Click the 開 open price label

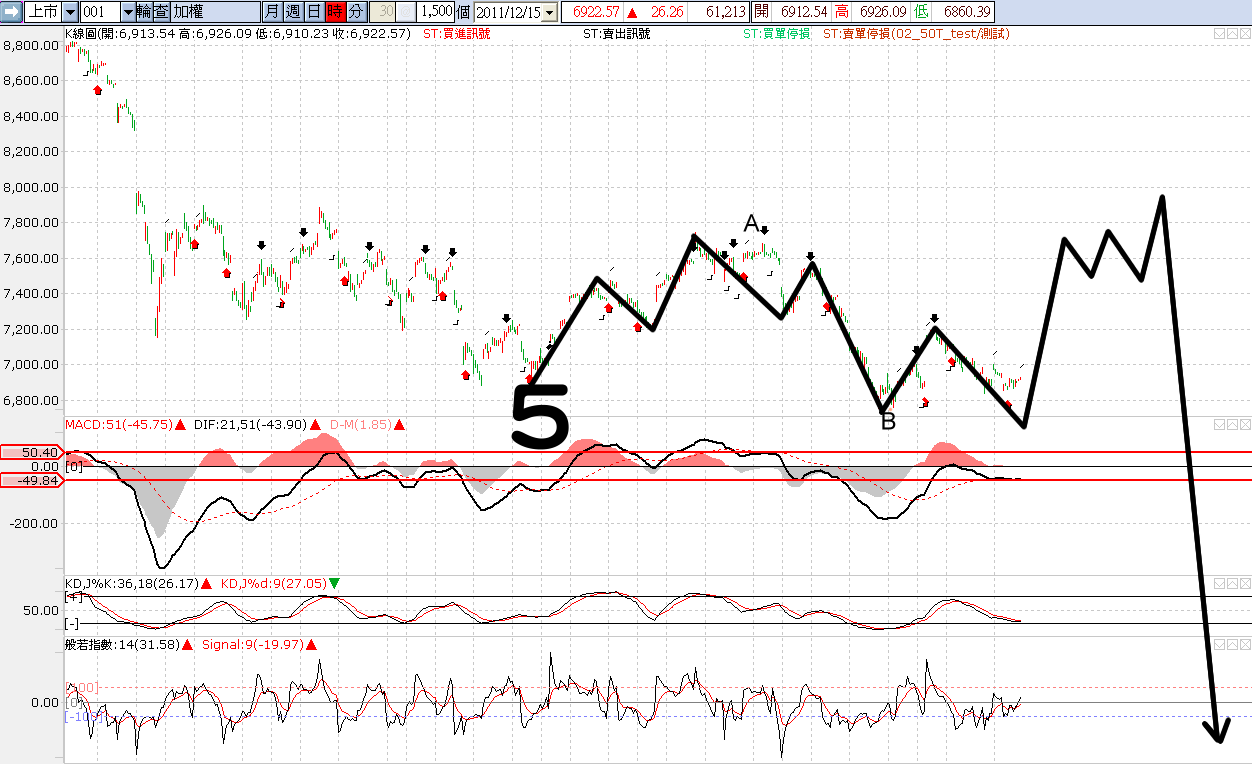pyautogui.click(x=762, y=12)
